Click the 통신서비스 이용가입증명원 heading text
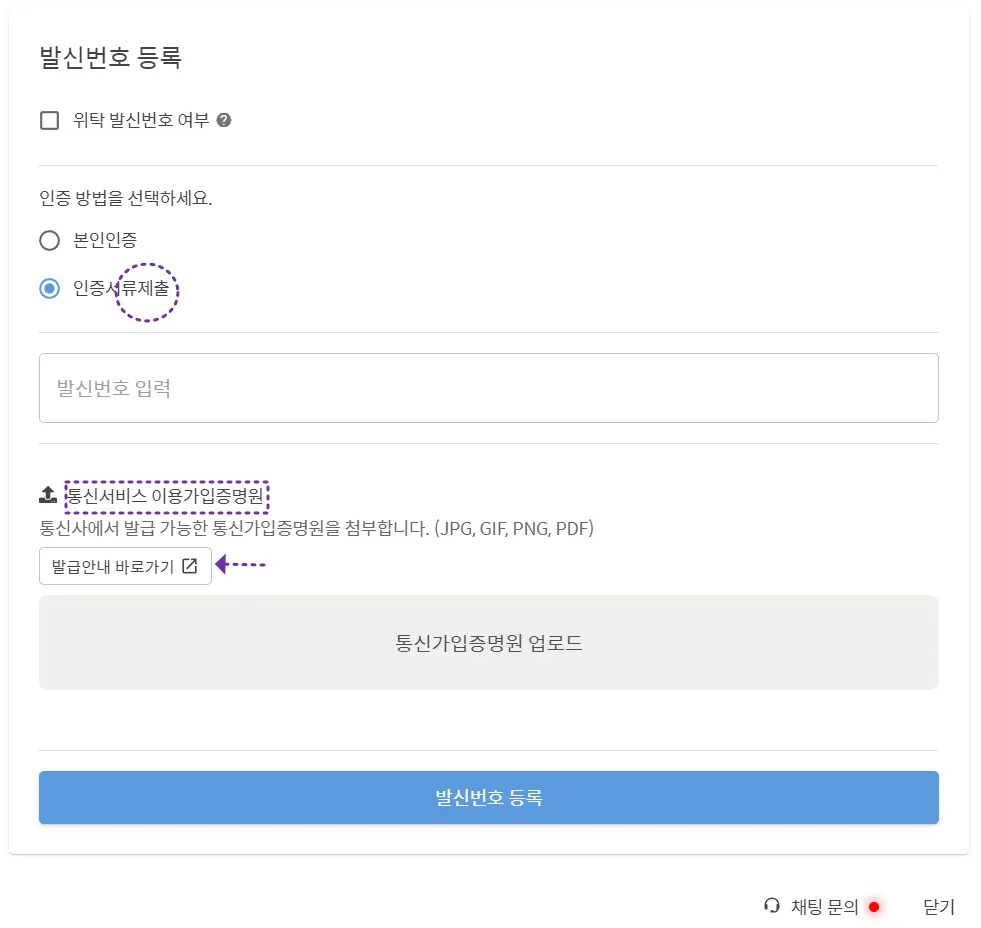Screen dimensions: 981x928 tap(167, 495)
